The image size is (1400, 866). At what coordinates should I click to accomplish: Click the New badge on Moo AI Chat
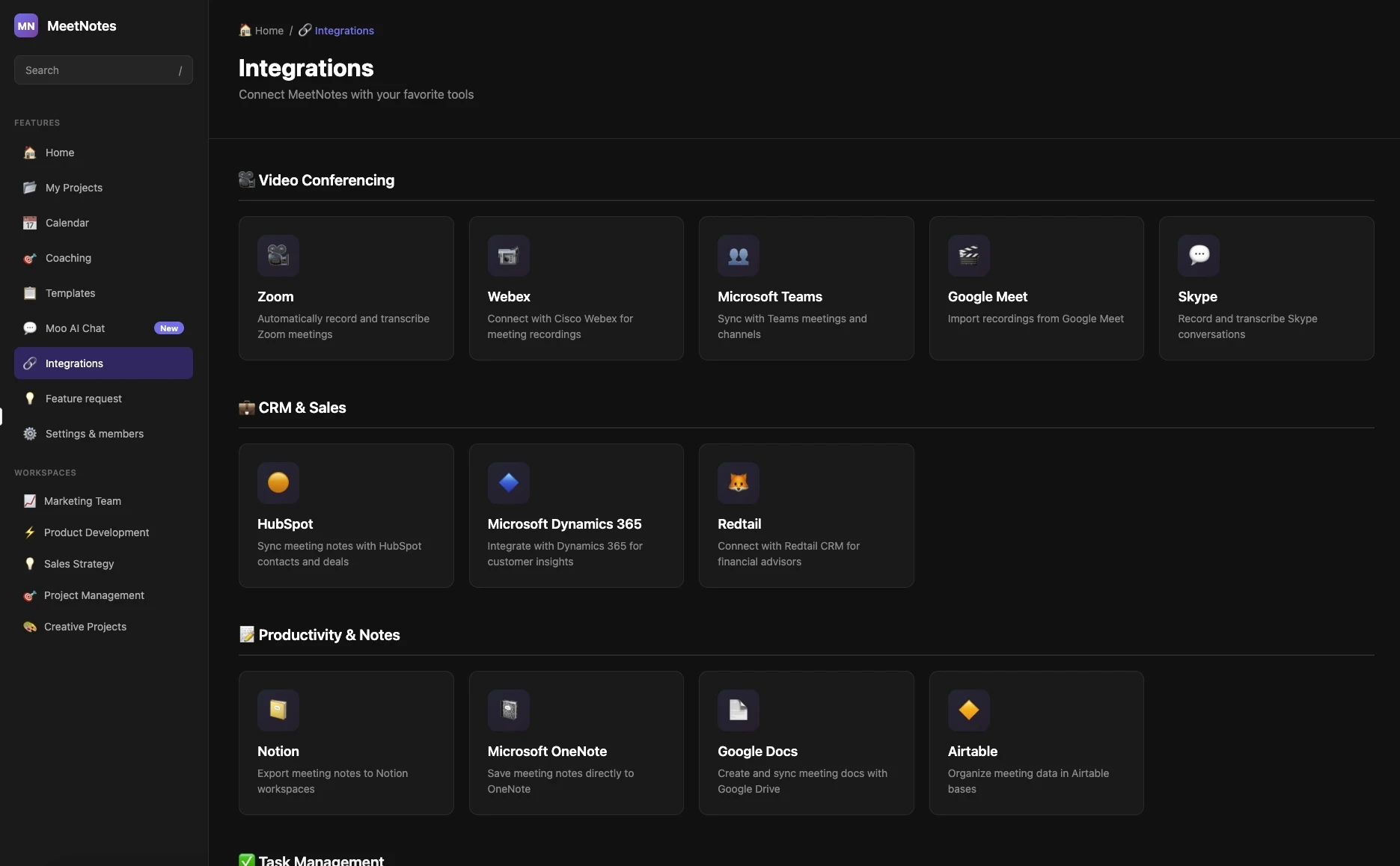point(169,328)
